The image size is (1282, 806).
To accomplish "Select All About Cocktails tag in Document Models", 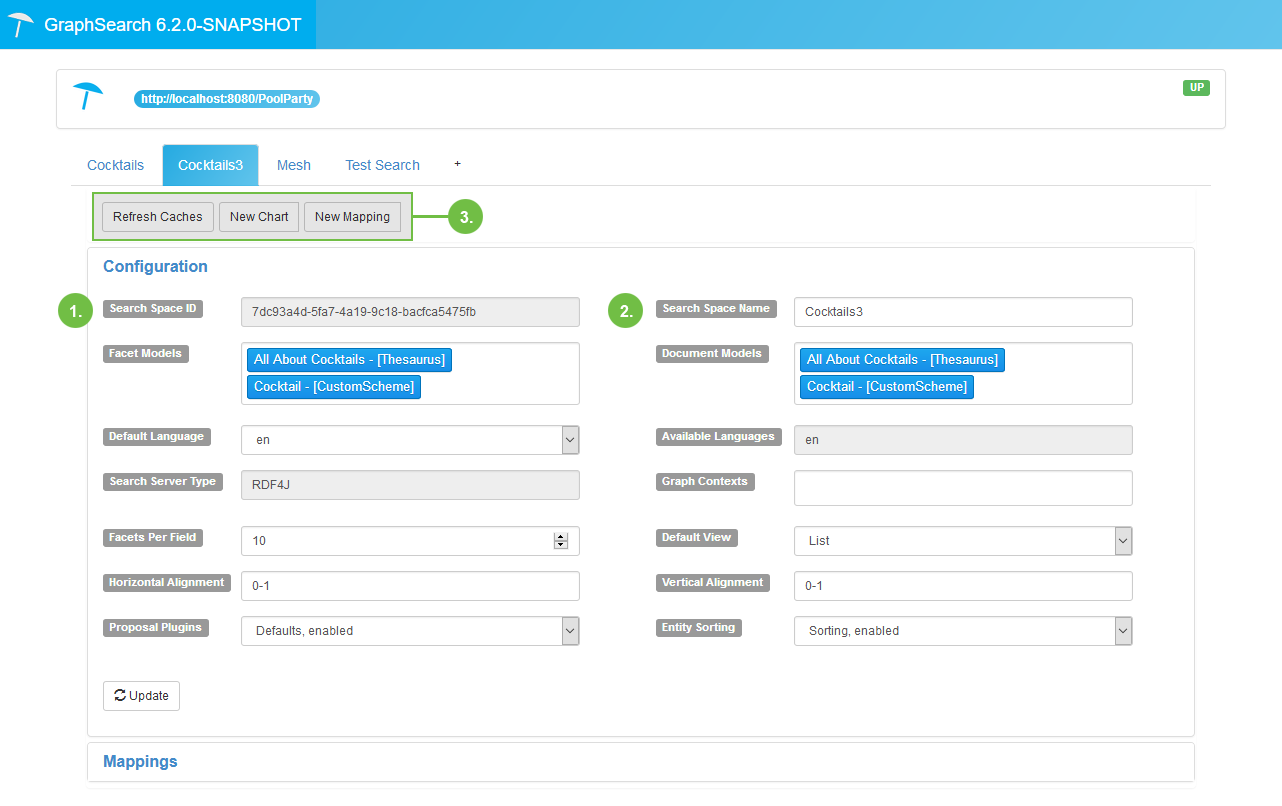I will tap(902, 360).
